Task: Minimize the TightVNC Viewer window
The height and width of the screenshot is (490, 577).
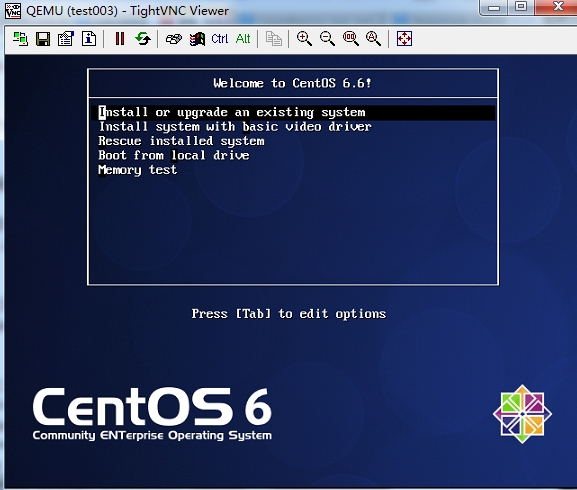Action: [x=494, y=7]
